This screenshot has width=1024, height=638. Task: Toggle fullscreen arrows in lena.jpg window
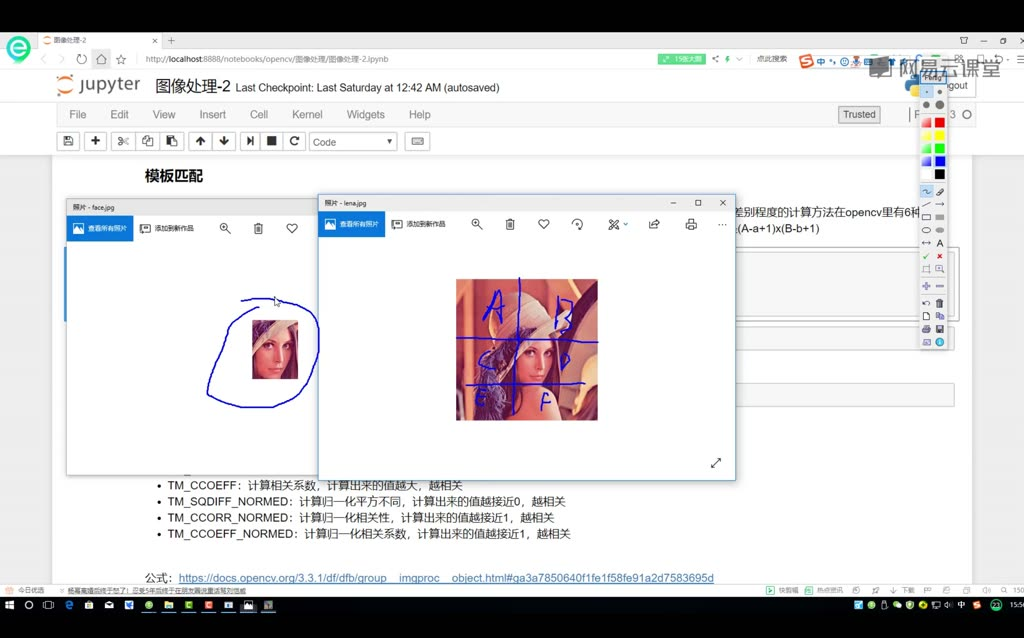(716, 462)
